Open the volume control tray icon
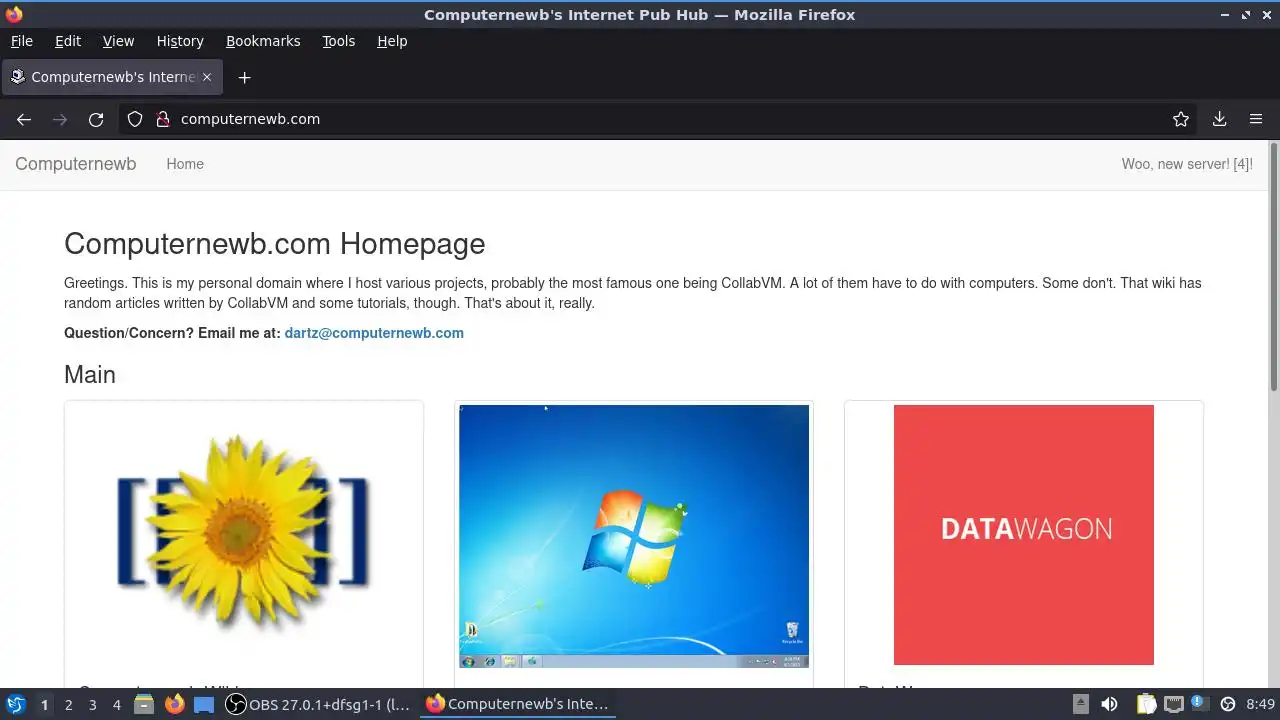 (1109, 704)
